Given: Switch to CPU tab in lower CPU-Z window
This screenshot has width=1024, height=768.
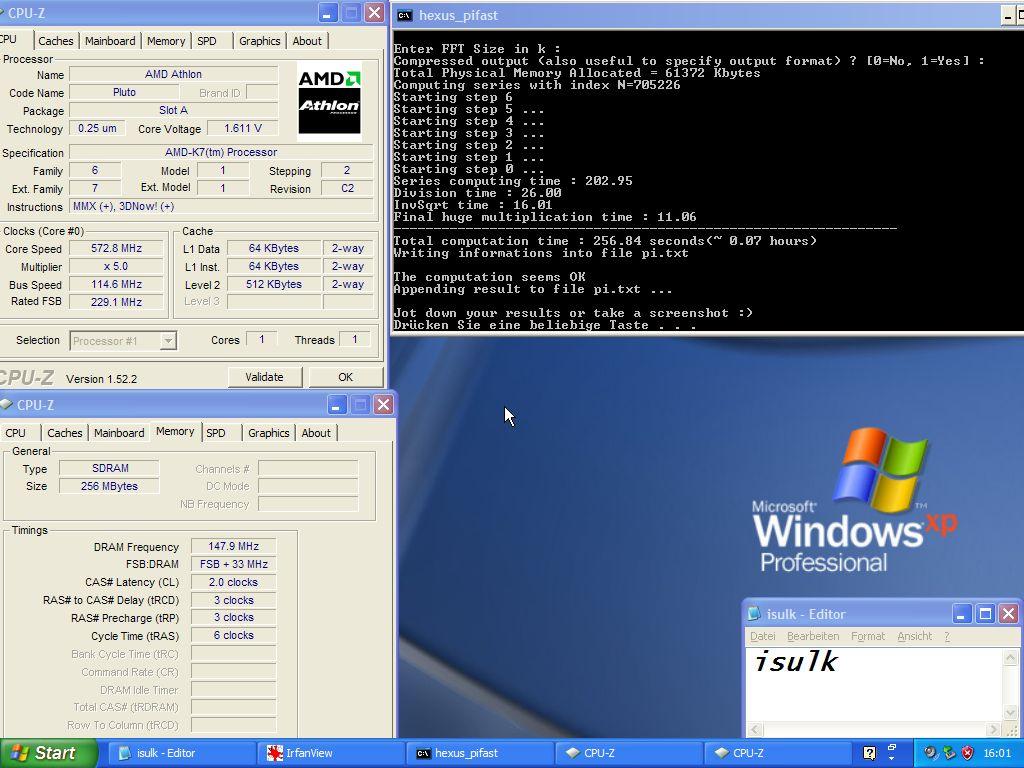Looking at the screenshot, I should click(x=15, y=432).
